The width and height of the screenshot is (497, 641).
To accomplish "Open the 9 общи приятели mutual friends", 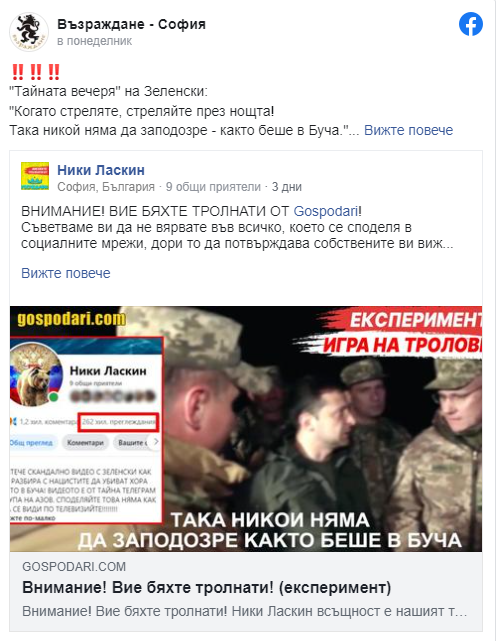I will click(213, 187).
